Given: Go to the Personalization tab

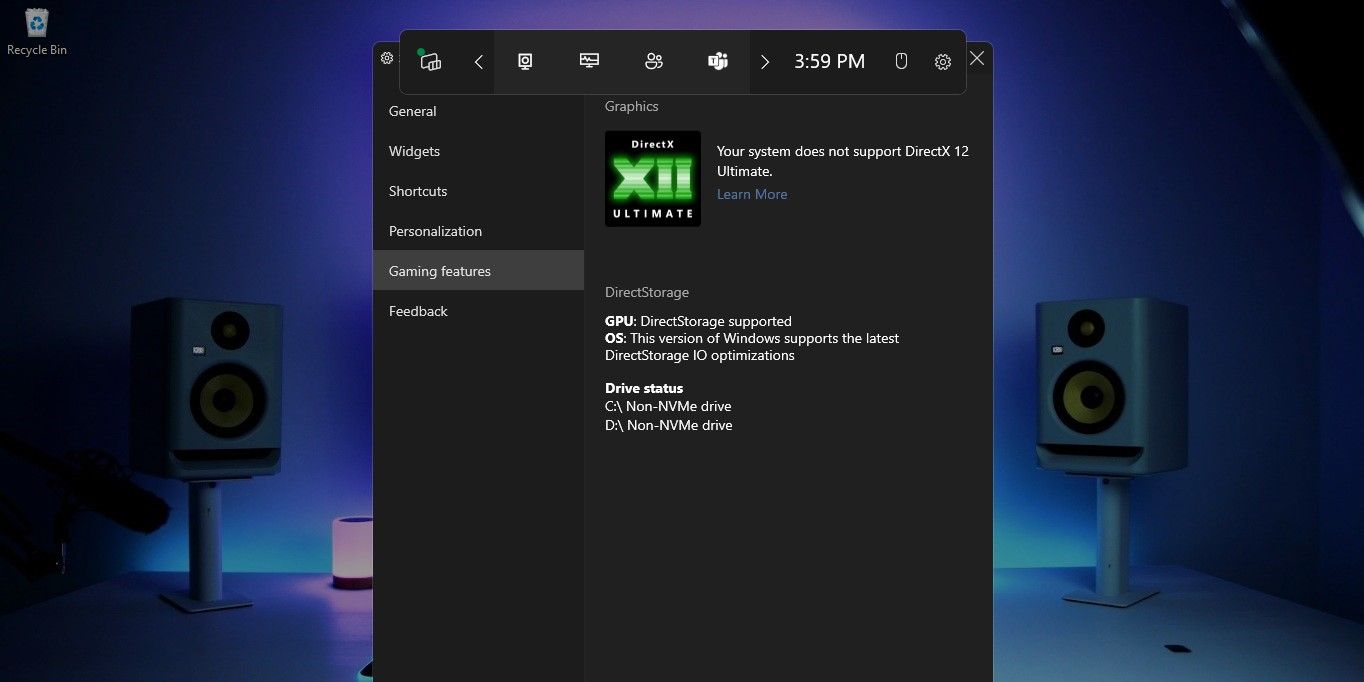Looking at the screenshot, I should coord(435,231).
